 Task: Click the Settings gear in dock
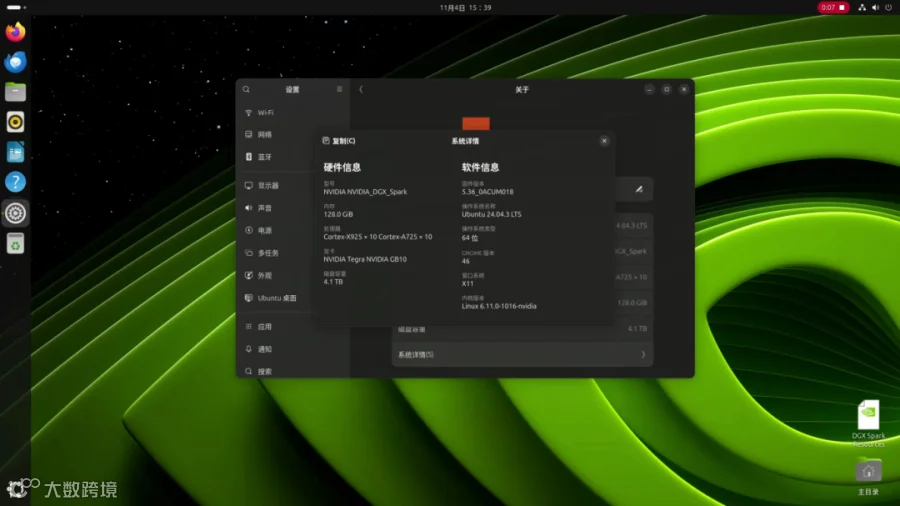coord(15,213)
